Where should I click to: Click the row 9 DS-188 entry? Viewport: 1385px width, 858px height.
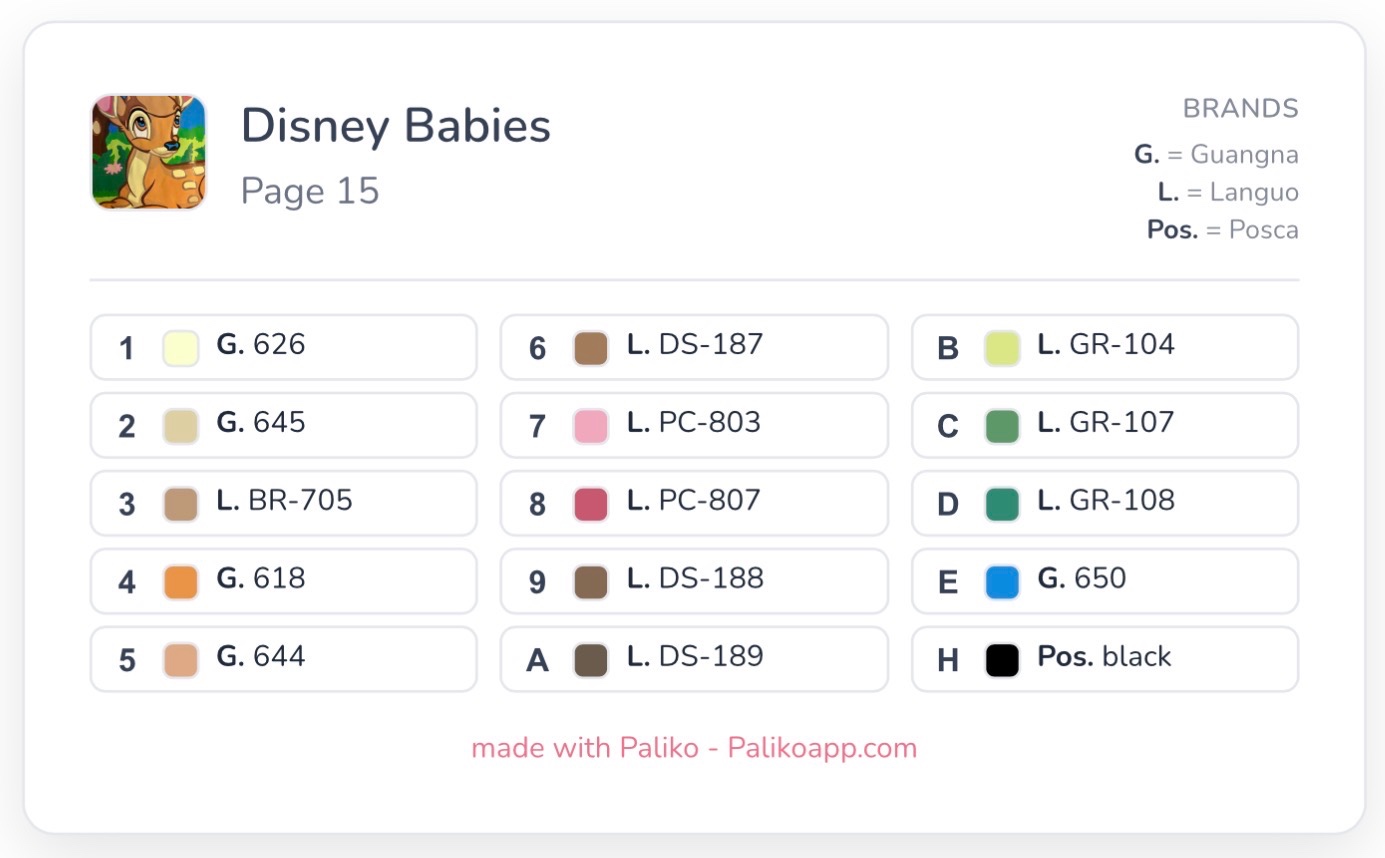694,581
